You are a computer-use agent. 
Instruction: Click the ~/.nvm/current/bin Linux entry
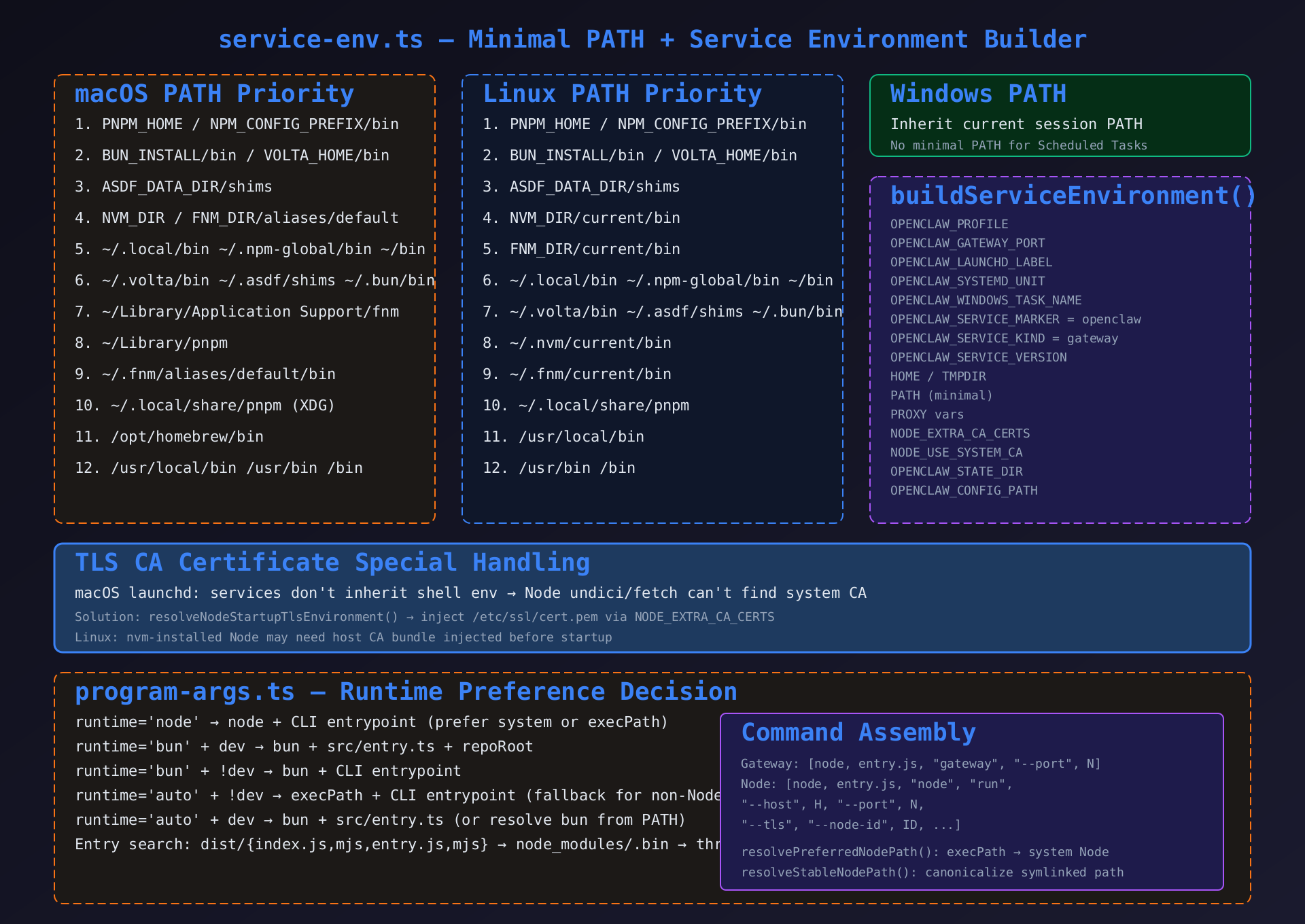coord(577,343)
